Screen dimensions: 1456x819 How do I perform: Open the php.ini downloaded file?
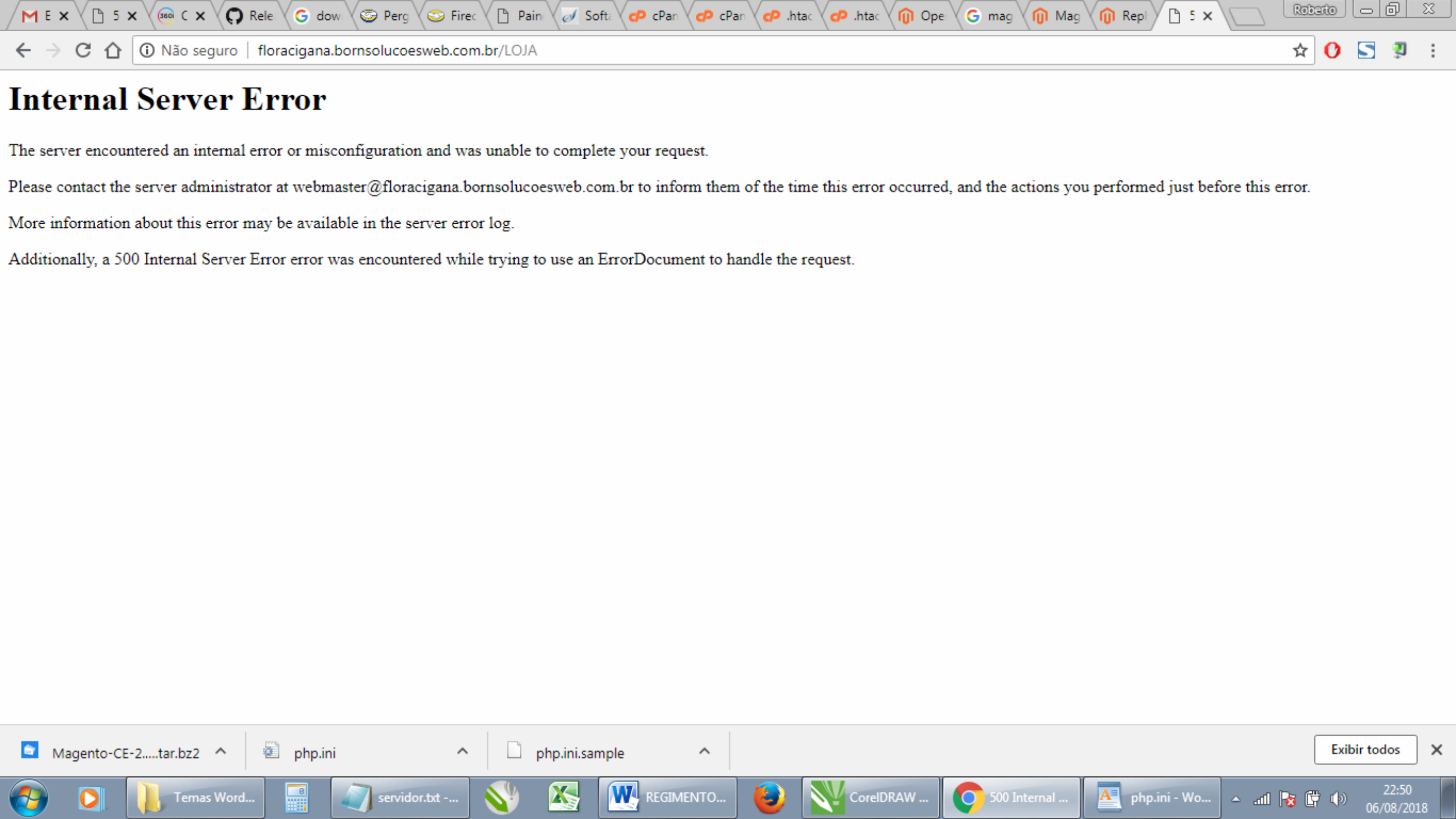coord(314,753)
